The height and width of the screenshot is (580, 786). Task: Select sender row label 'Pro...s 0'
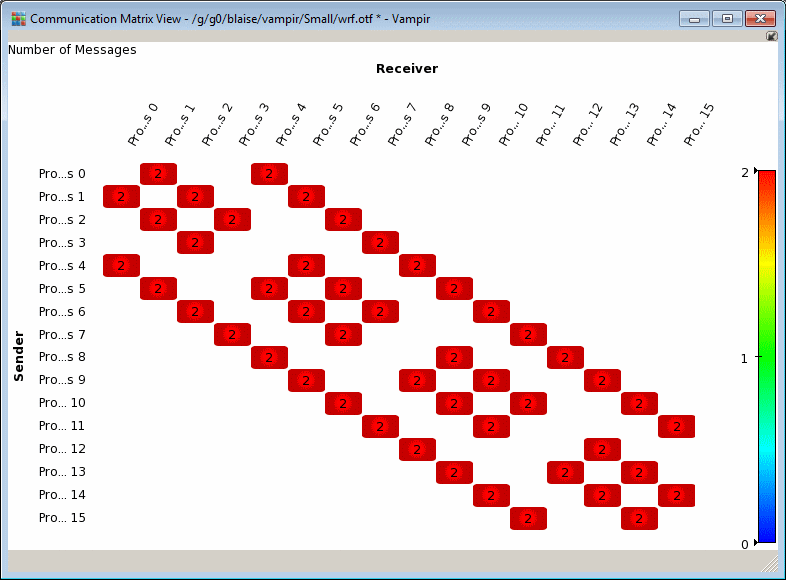pos(62,174)
